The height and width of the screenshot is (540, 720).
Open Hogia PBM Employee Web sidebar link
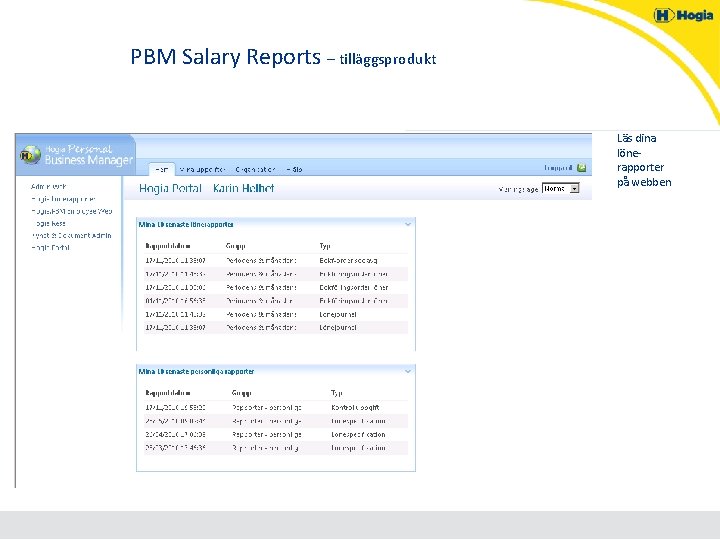click(x=72, y=211)
